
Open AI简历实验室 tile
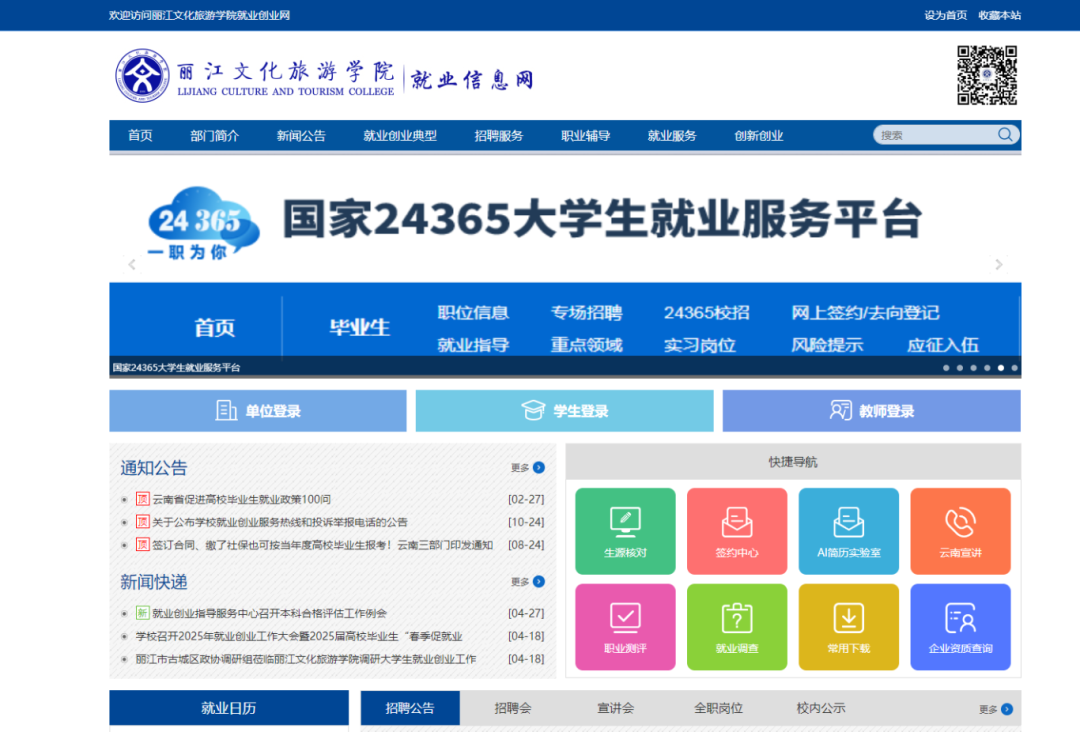849,531
